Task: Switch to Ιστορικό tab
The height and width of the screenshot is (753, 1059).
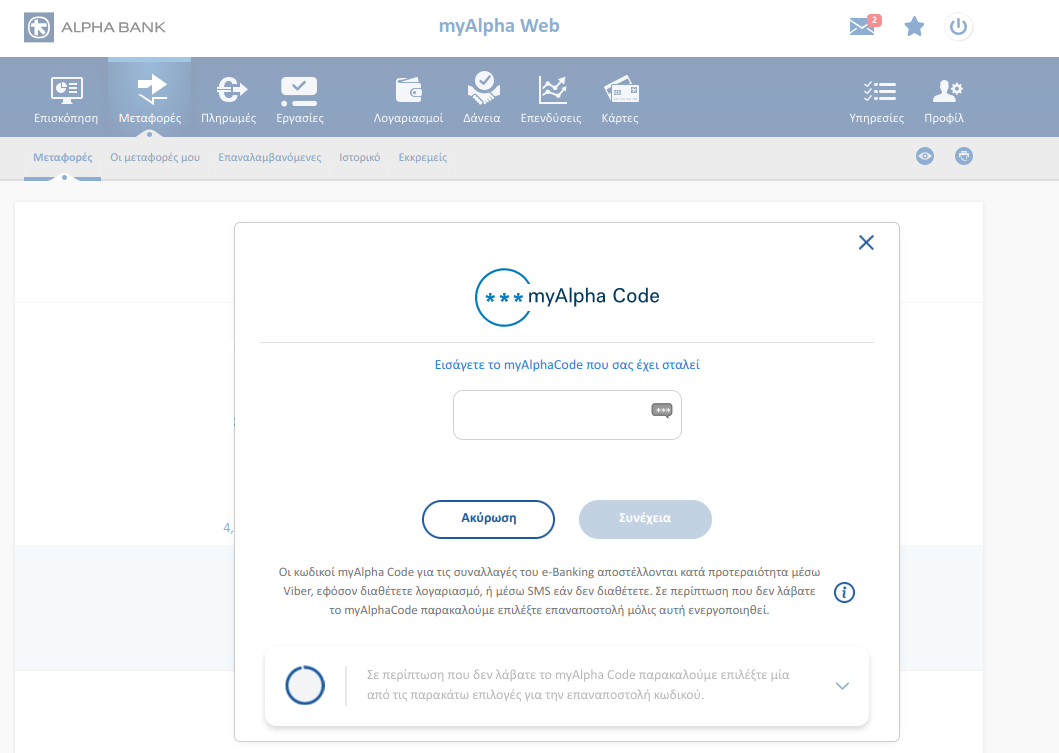Action: tap(360, 157)
